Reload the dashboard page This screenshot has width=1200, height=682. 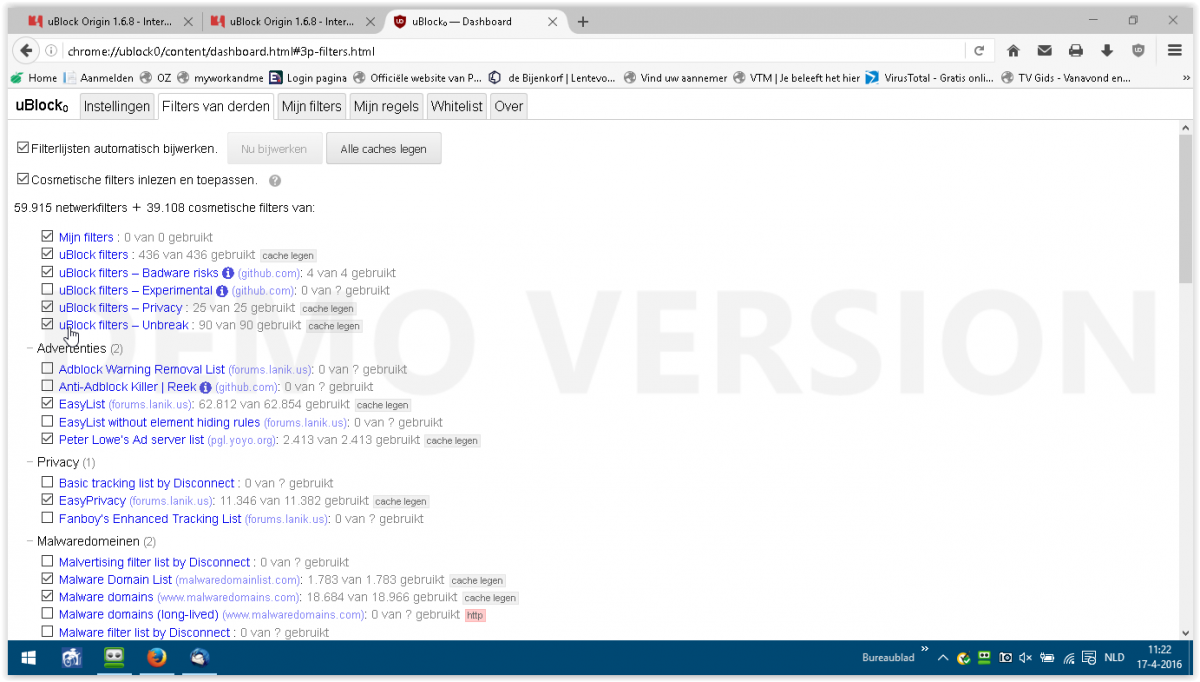(979, 51)
